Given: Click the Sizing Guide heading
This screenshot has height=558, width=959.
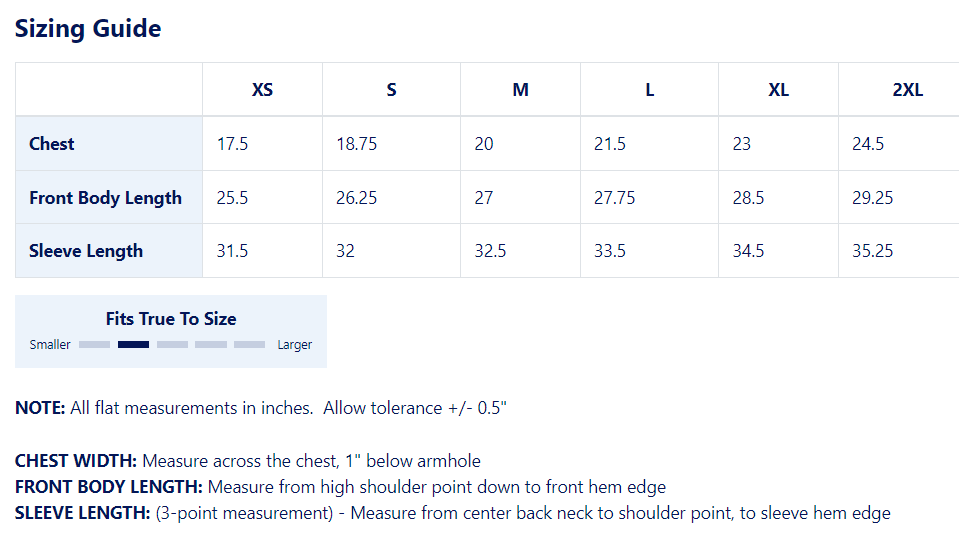Looking at the screenshot, I should click(x=88, y=28).
